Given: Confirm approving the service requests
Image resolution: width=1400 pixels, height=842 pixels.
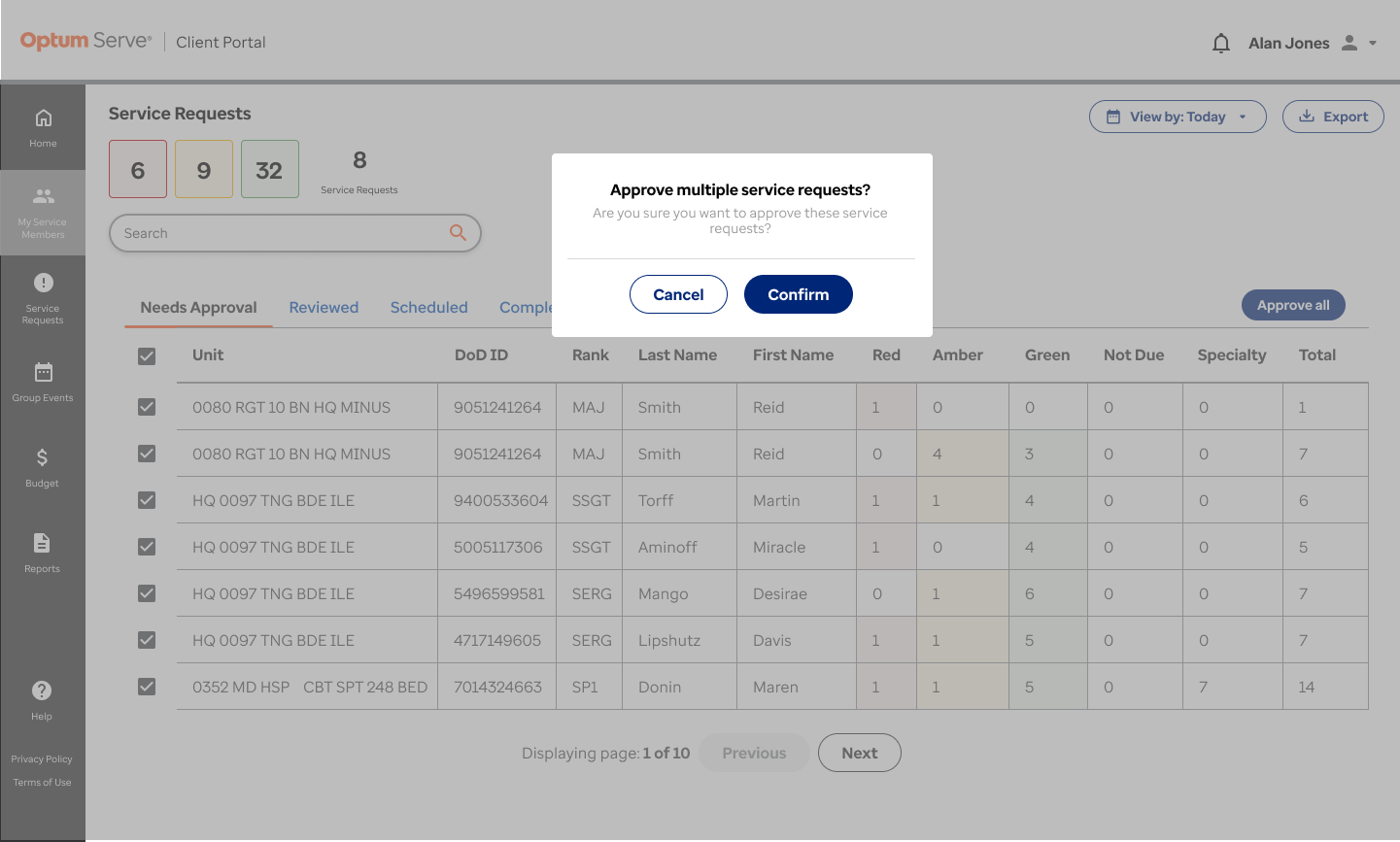Looking at the screenshot, I should pyautogui.click(x=799, y=294).
